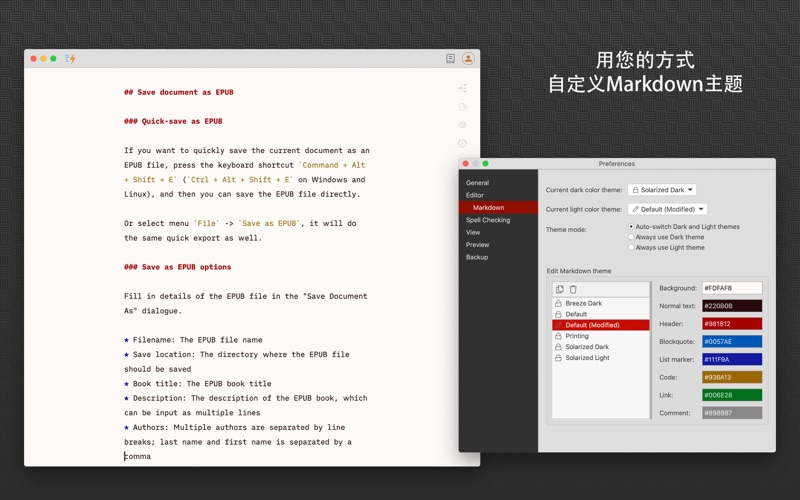800x500 pixels.
Task: Select Auto-switch Dark and Light themes
Action: pyautogui.click(x=631, y=227)
